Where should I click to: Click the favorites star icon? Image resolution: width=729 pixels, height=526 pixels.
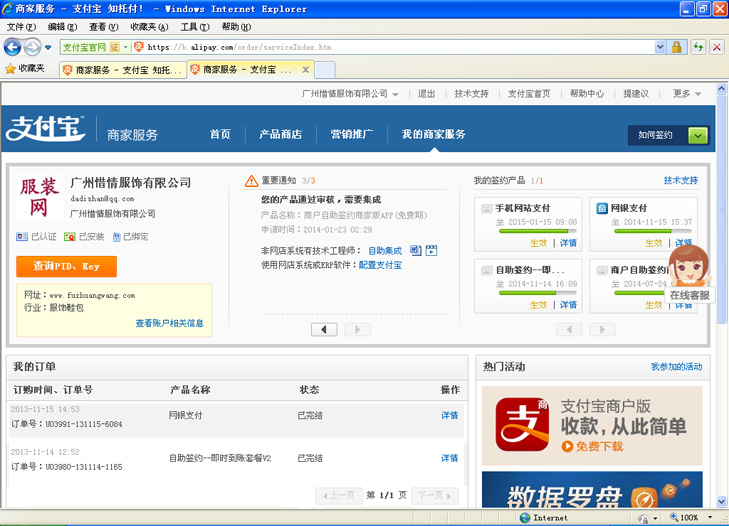point(11,68)
